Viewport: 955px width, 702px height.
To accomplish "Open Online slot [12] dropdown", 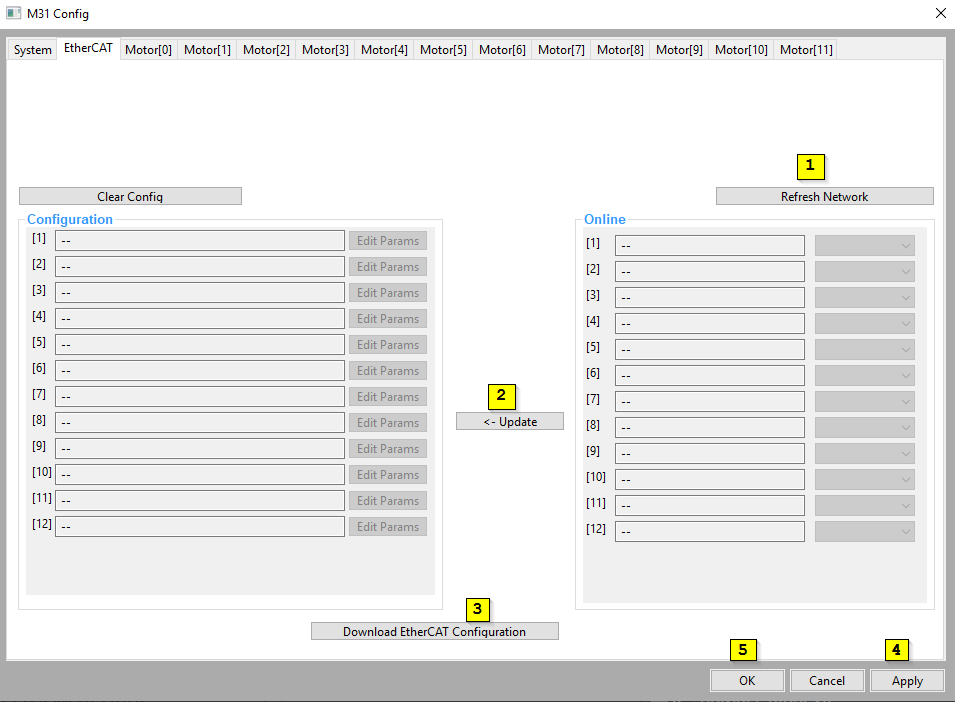I will coord(865,532).
